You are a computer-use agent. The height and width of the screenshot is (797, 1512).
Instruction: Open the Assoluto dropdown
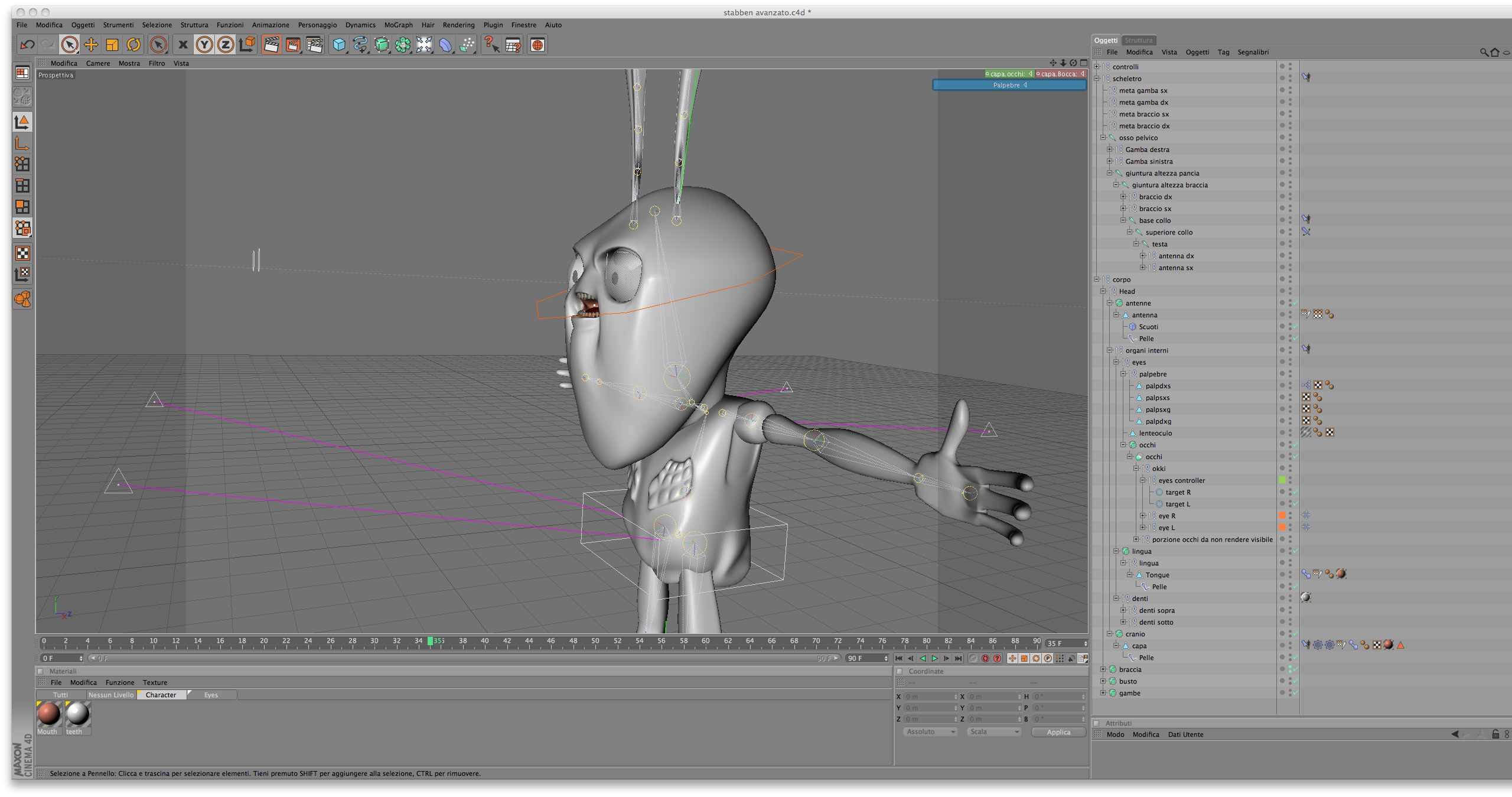930,731
